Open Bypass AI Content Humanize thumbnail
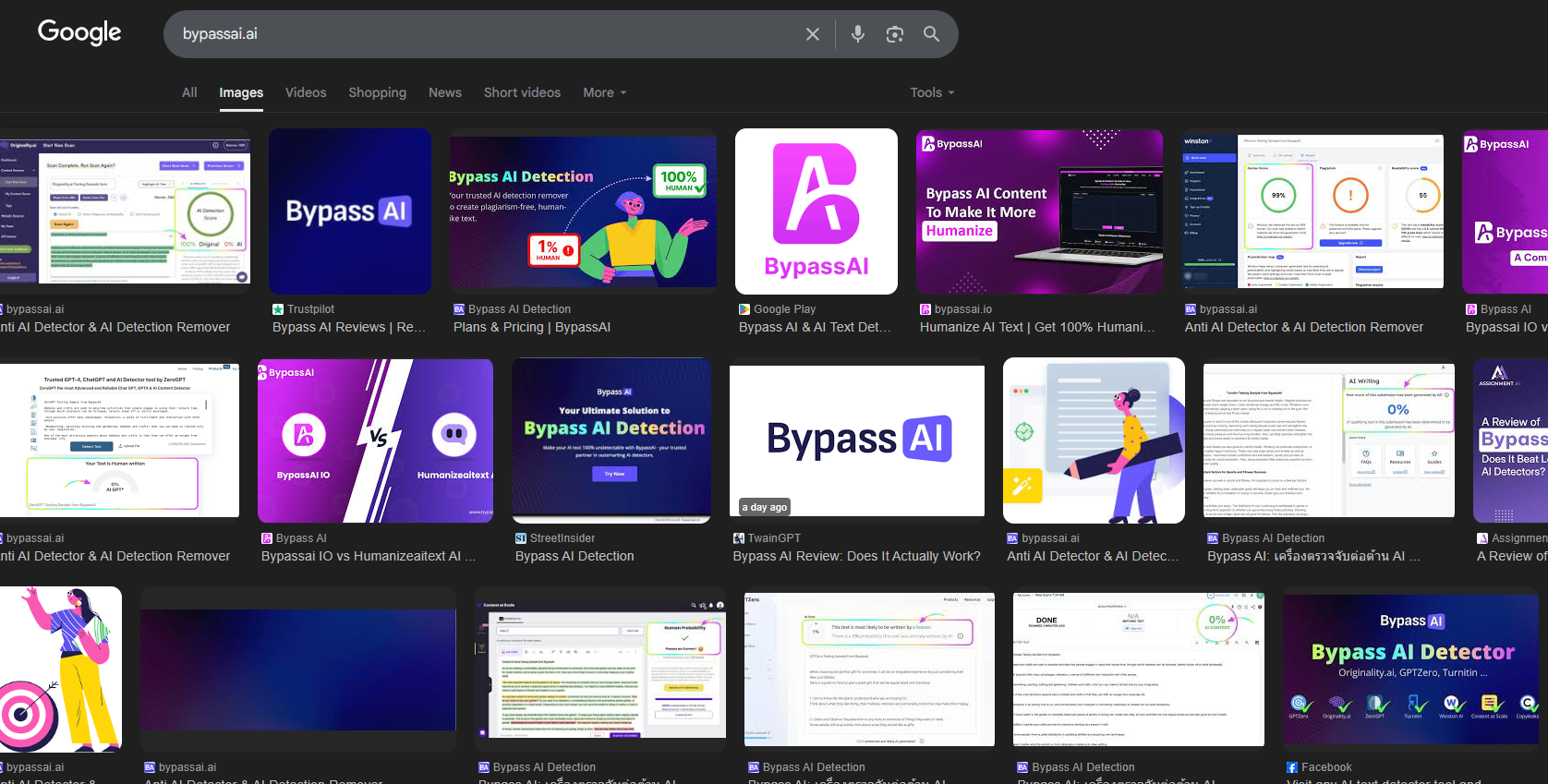This screenshot has height=784, width=1548. (x=1039, y=211)
